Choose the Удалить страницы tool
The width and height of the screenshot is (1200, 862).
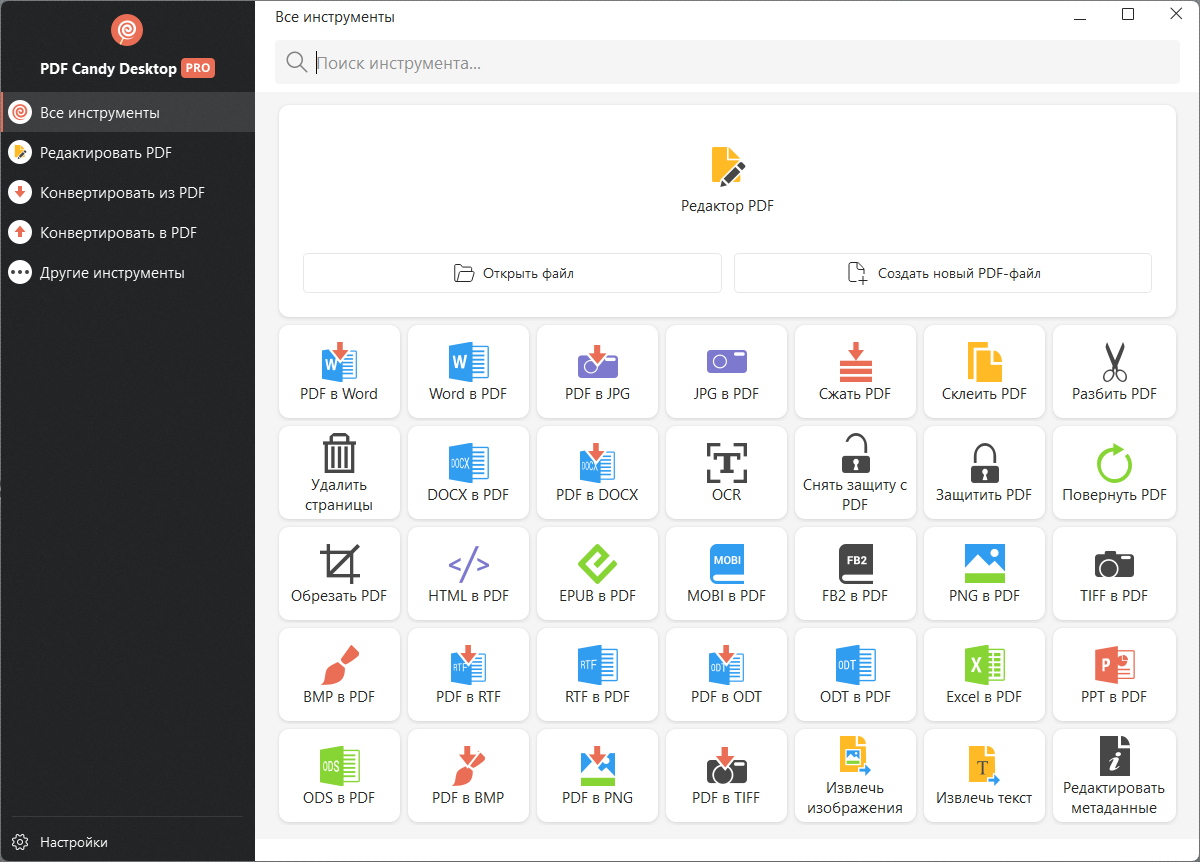click(x=339, y=472)
